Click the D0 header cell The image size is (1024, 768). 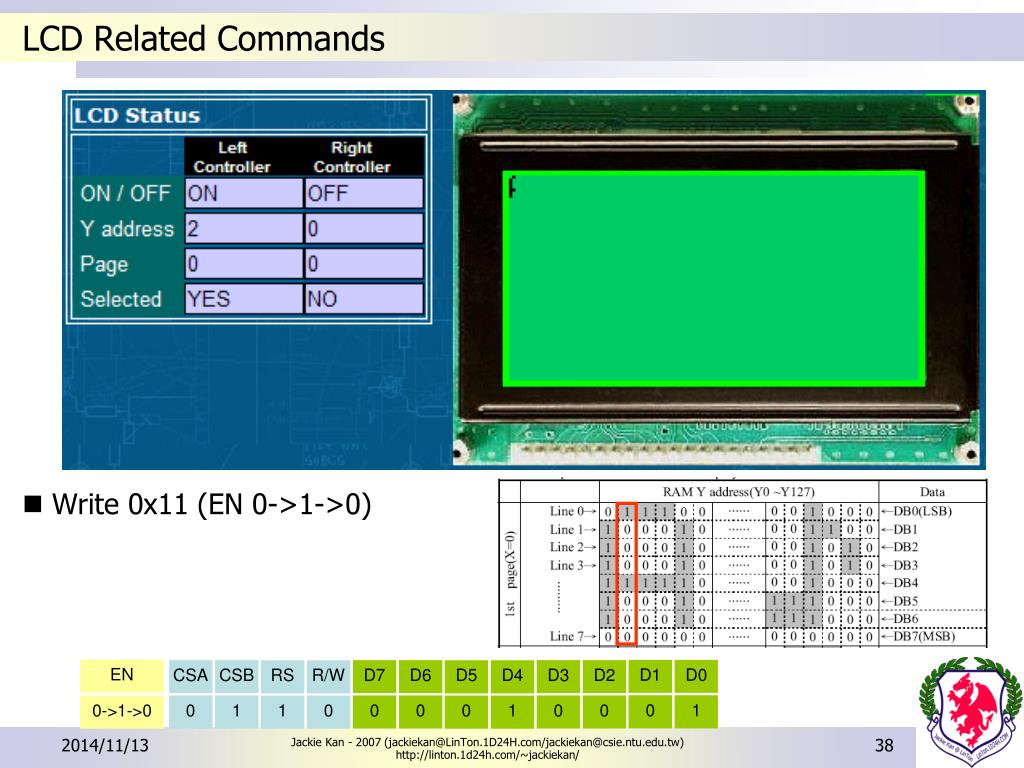pos(696,675)
